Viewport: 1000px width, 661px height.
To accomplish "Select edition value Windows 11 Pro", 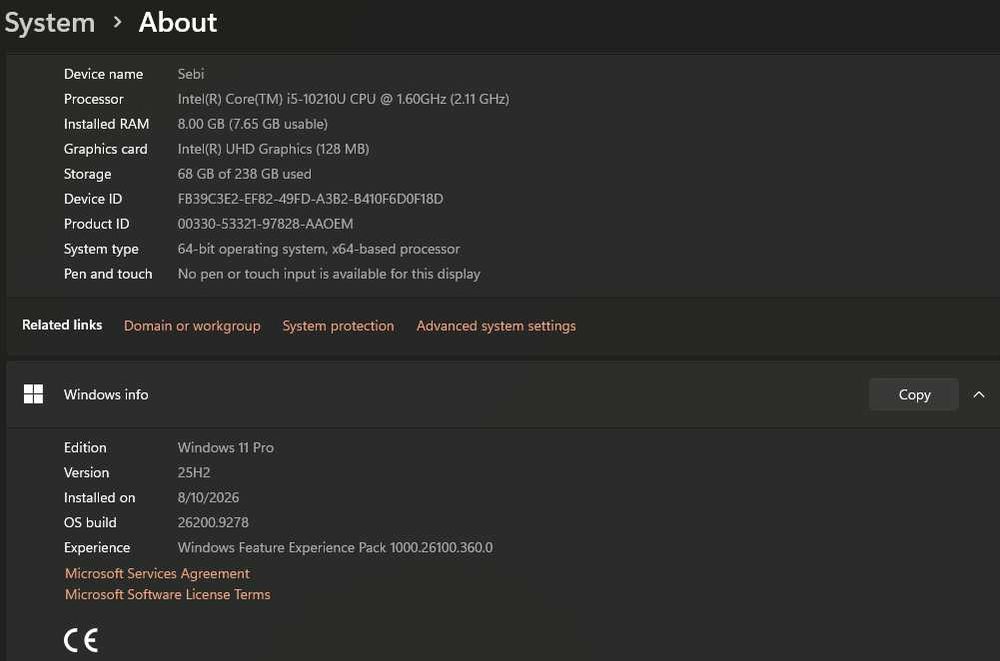I will [226, 448].
